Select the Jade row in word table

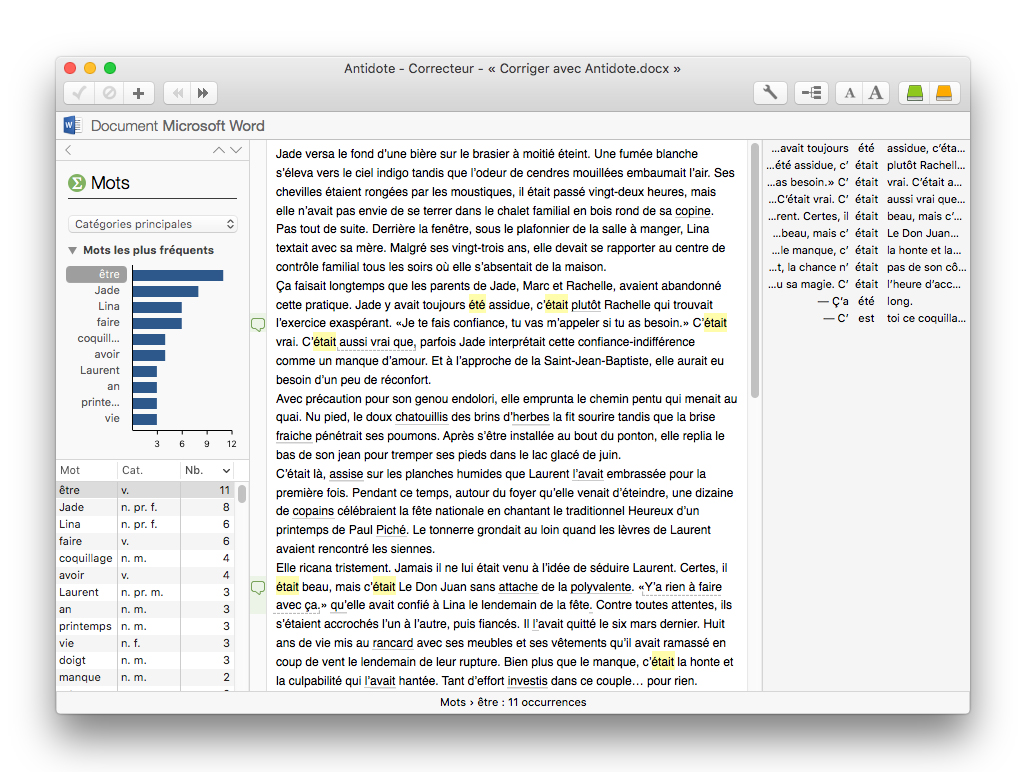[72, 508]
